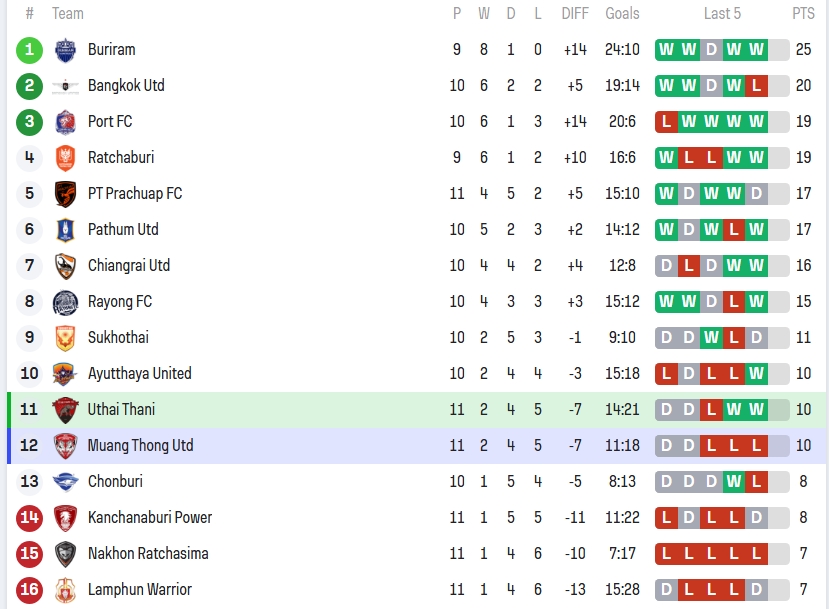Click the Chiangrai Utd club badge

click(x=66, y=266)
